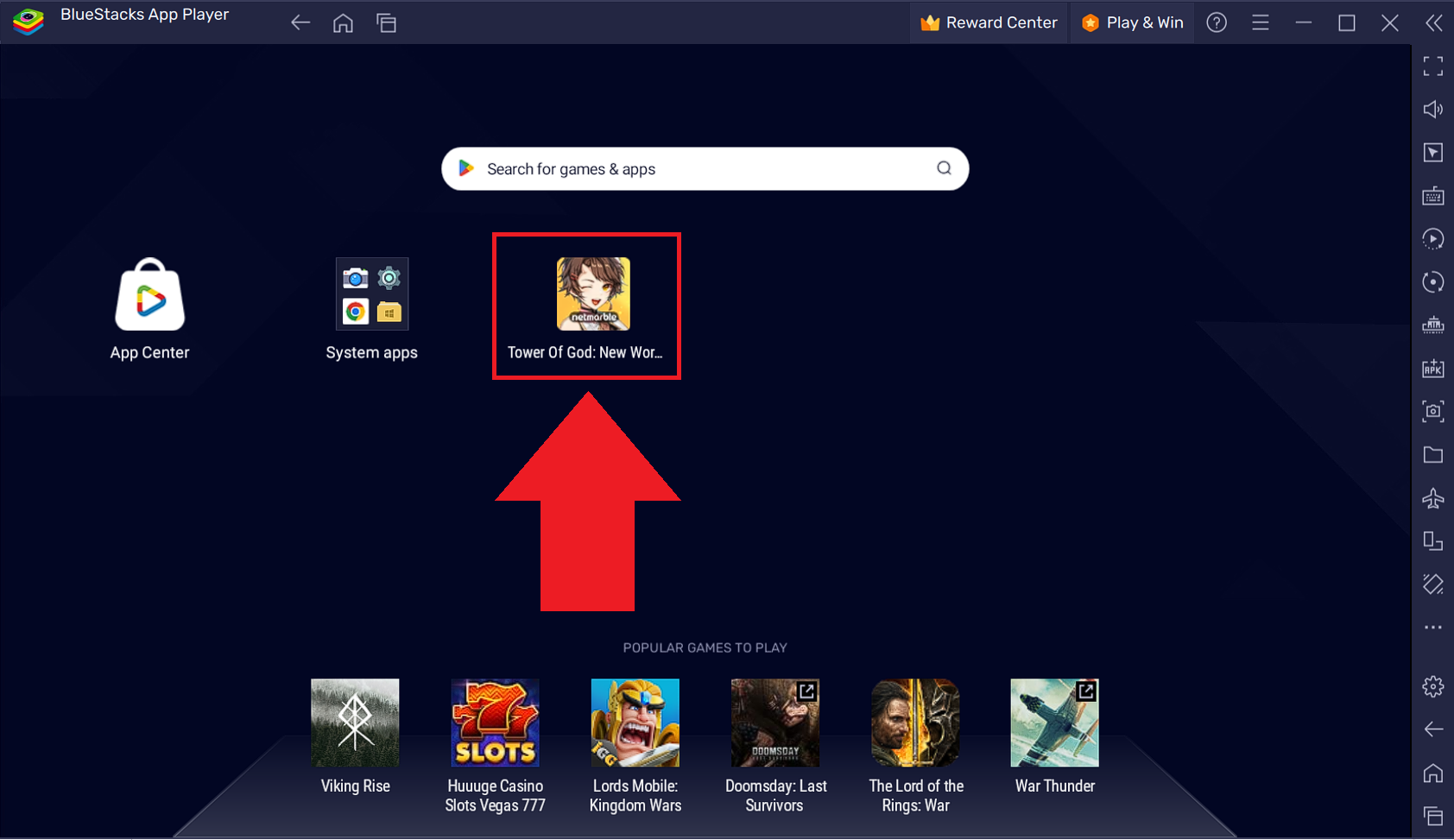
Task: Open Viking Rise game thumbnail
Action: coord(355,723)
